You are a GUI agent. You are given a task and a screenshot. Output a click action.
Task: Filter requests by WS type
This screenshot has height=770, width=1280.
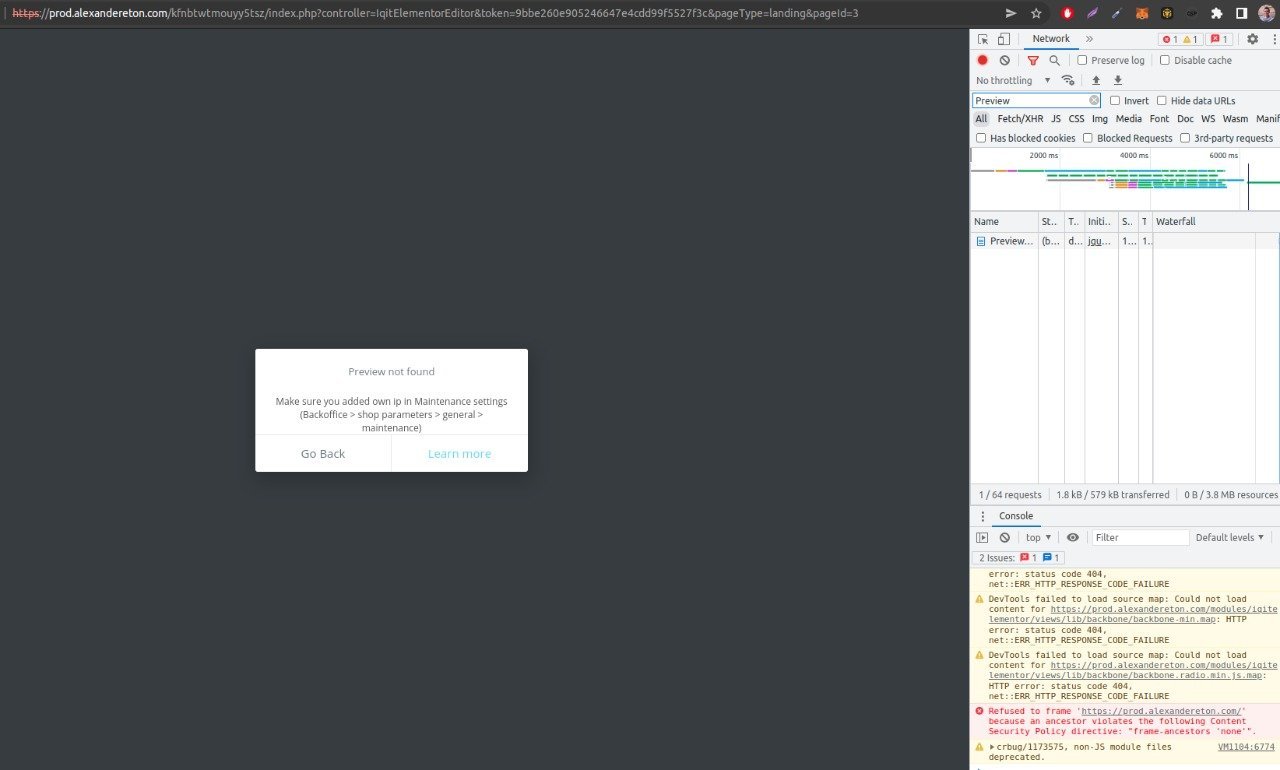(1208, 119)
